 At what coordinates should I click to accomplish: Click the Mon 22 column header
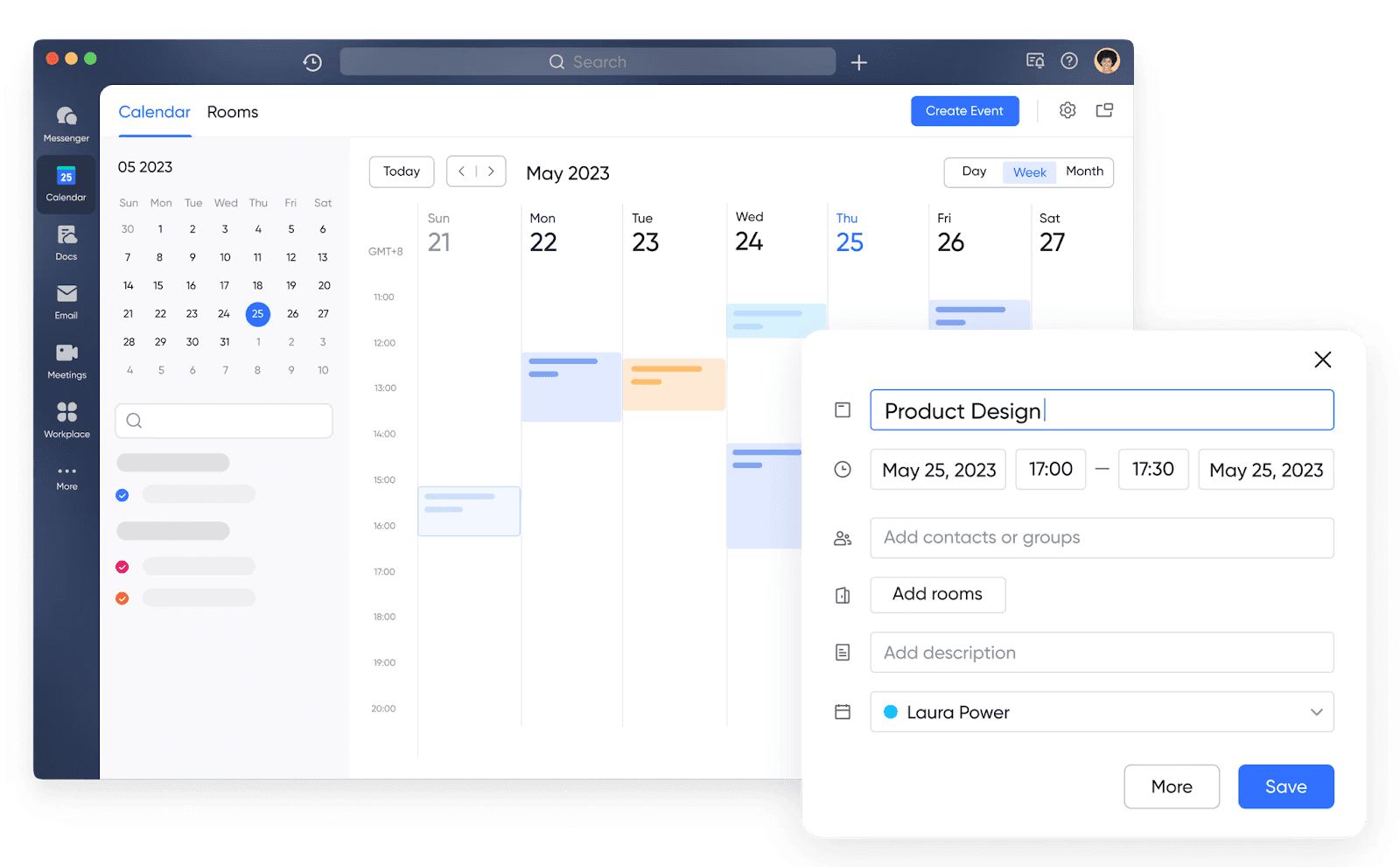(x=543, y=234)
